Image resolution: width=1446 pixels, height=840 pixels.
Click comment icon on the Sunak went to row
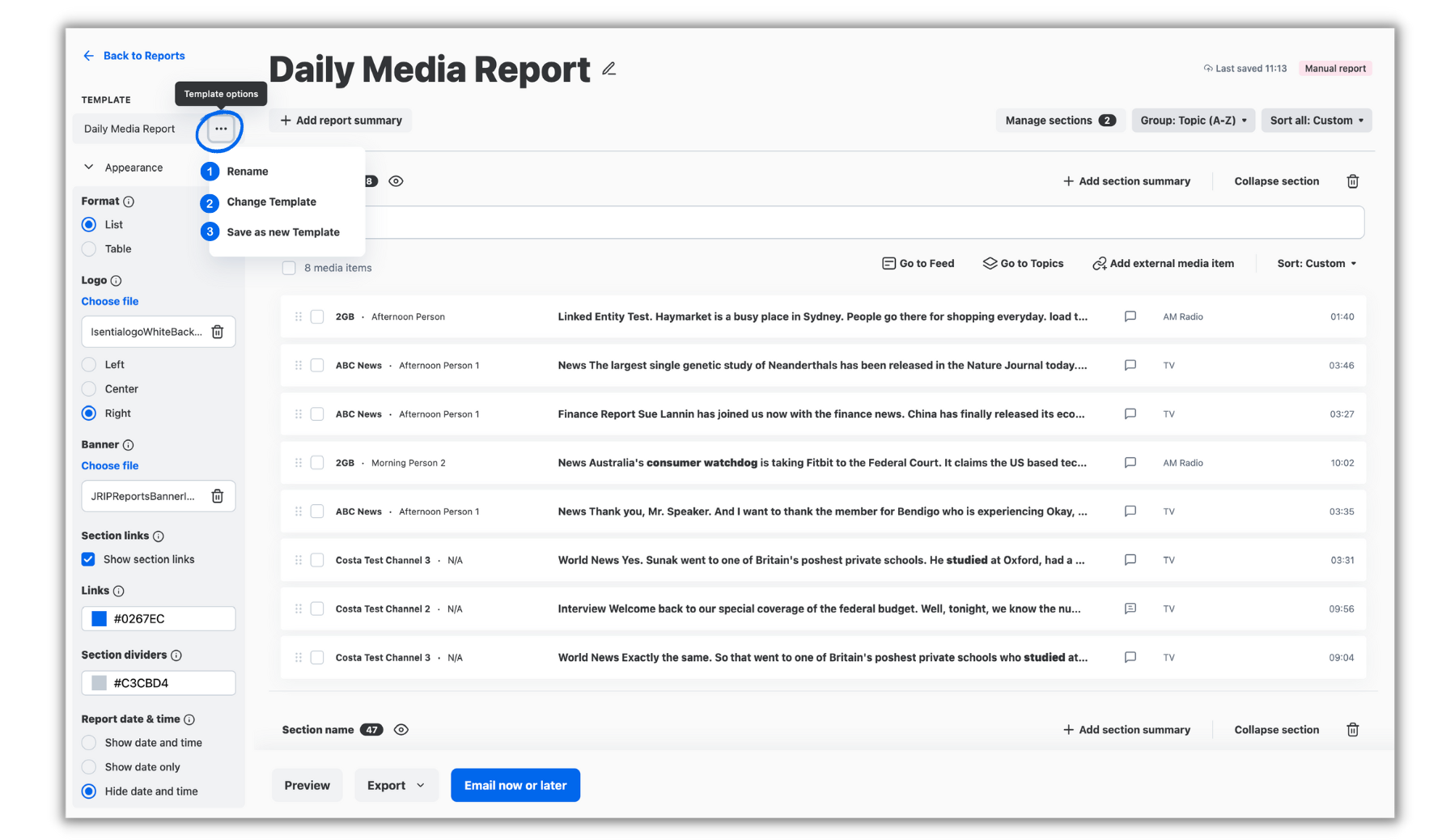1130,560
